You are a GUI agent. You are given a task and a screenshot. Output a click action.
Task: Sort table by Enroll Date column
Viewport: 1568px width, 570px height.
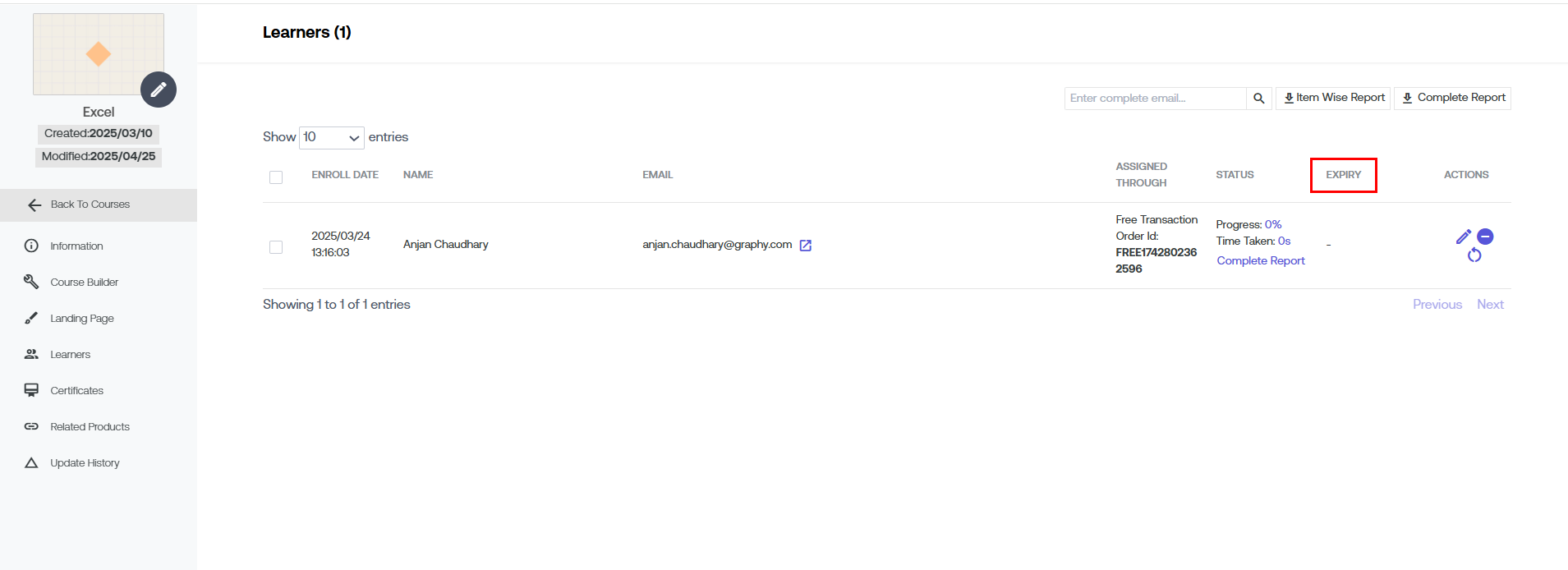(x=345, y=175)
